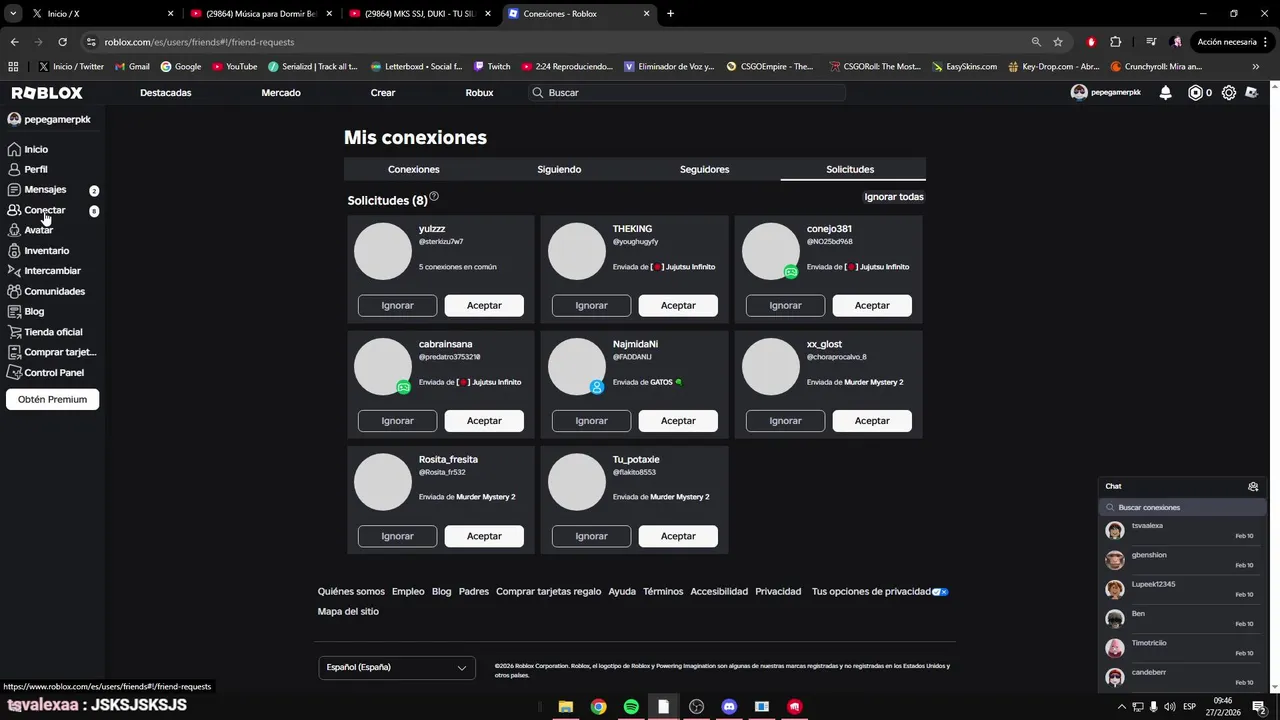Open the Chrome apps grid icon
Screen dimensions: 1280x720
click(13, 66)
